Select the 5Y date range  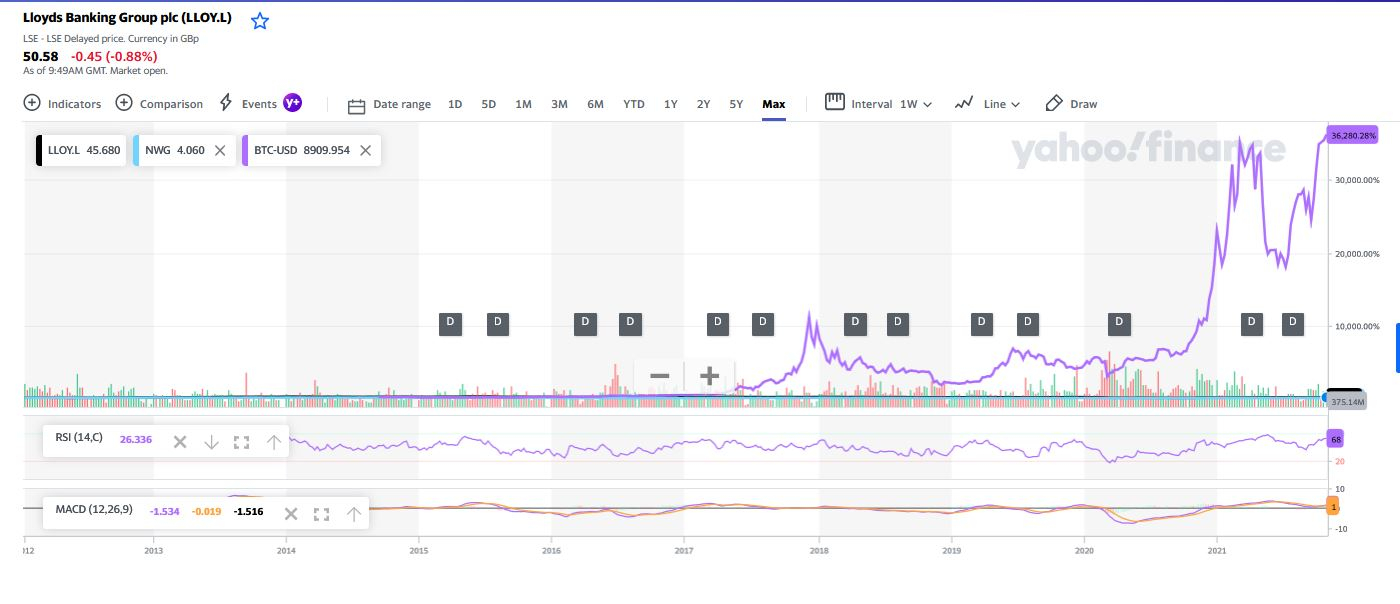coord(736,104)
